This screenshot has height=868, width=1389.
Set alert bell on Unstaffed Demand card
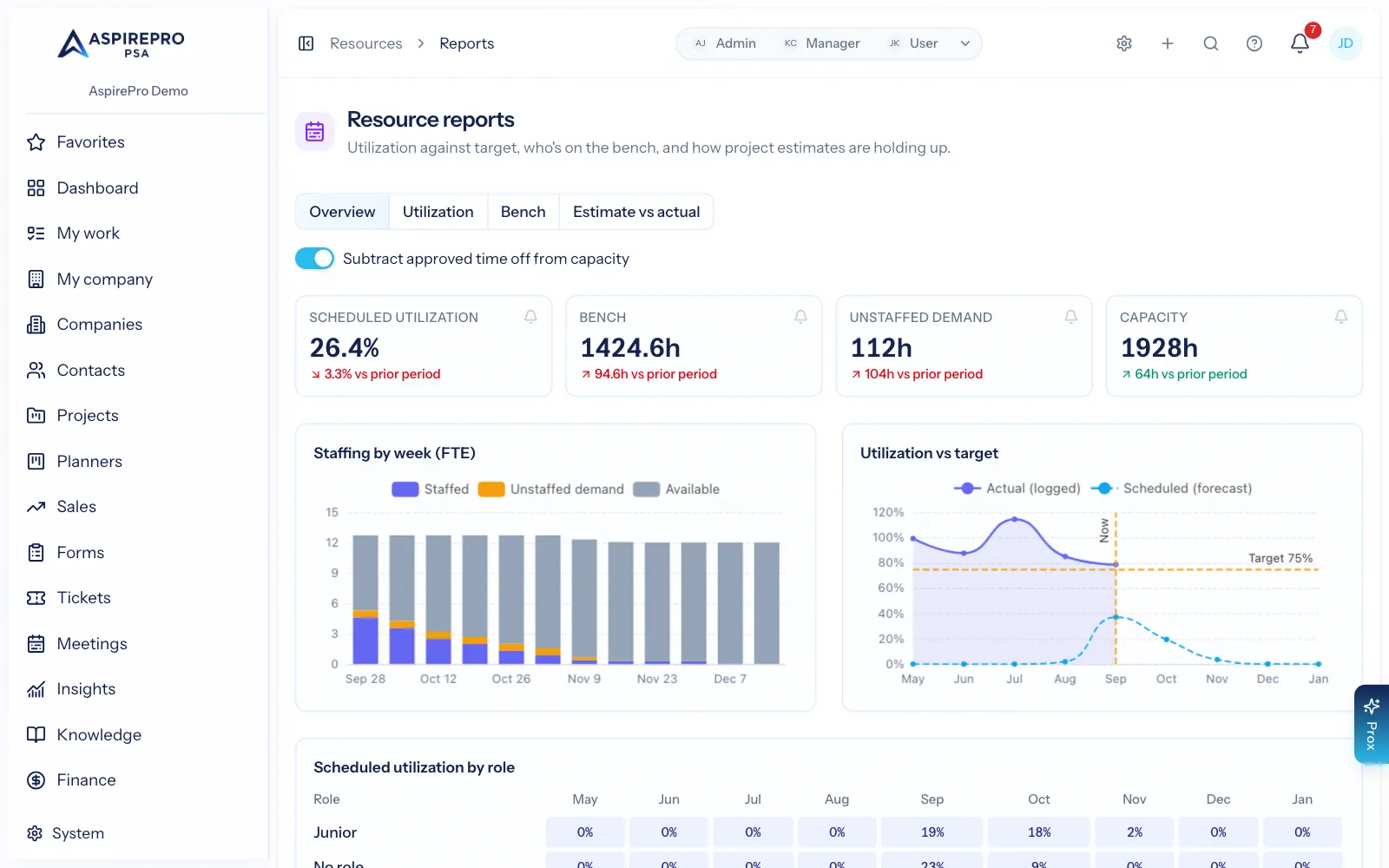click(1071, 317)
